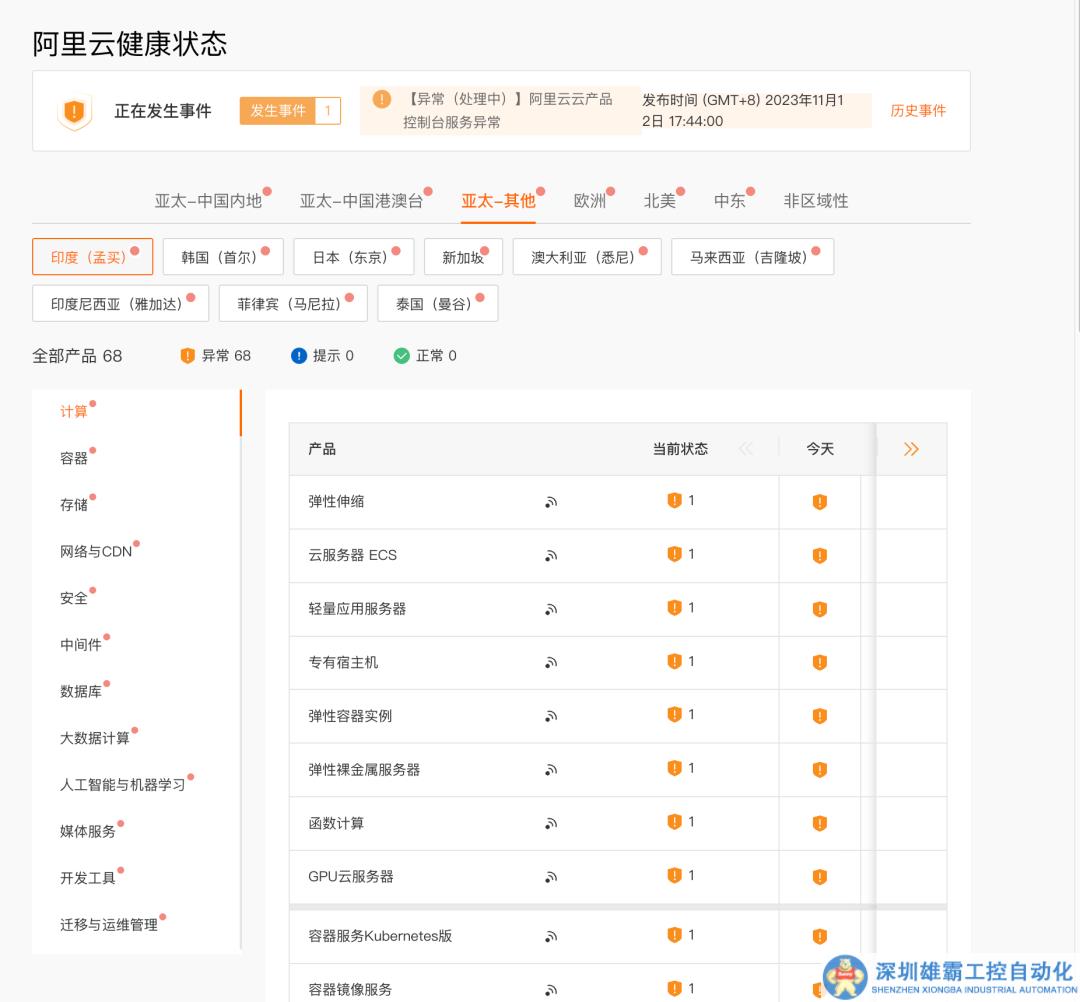Collapse the 当前状态 column with the << arrow
Viewport: 1080px width, 1002px height.
point(746,449)
